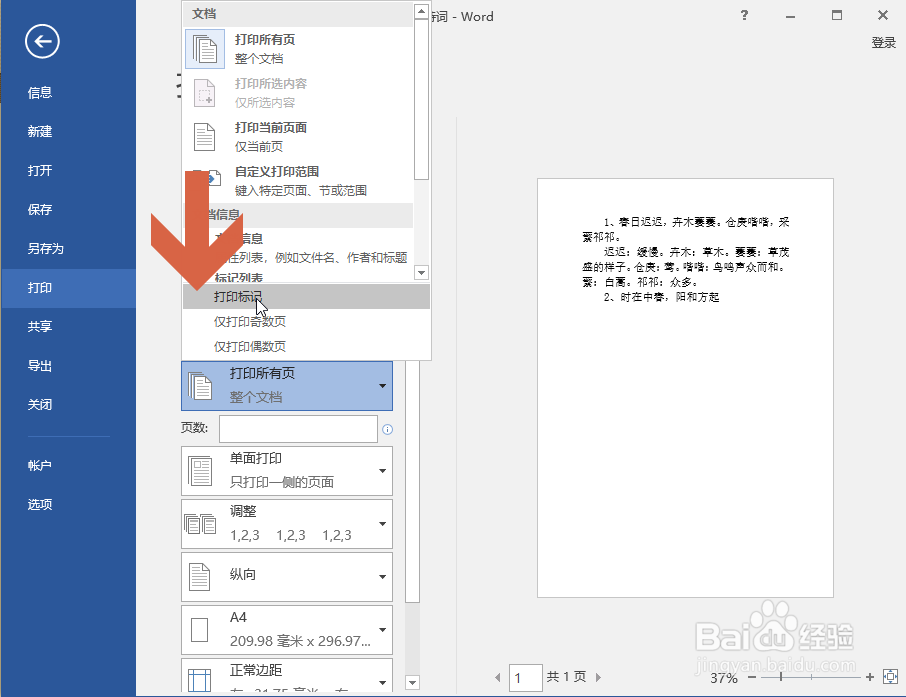This screenshot has height=697, width=906.
Task: Click the zoom in plus control
Action: (869, 677)
